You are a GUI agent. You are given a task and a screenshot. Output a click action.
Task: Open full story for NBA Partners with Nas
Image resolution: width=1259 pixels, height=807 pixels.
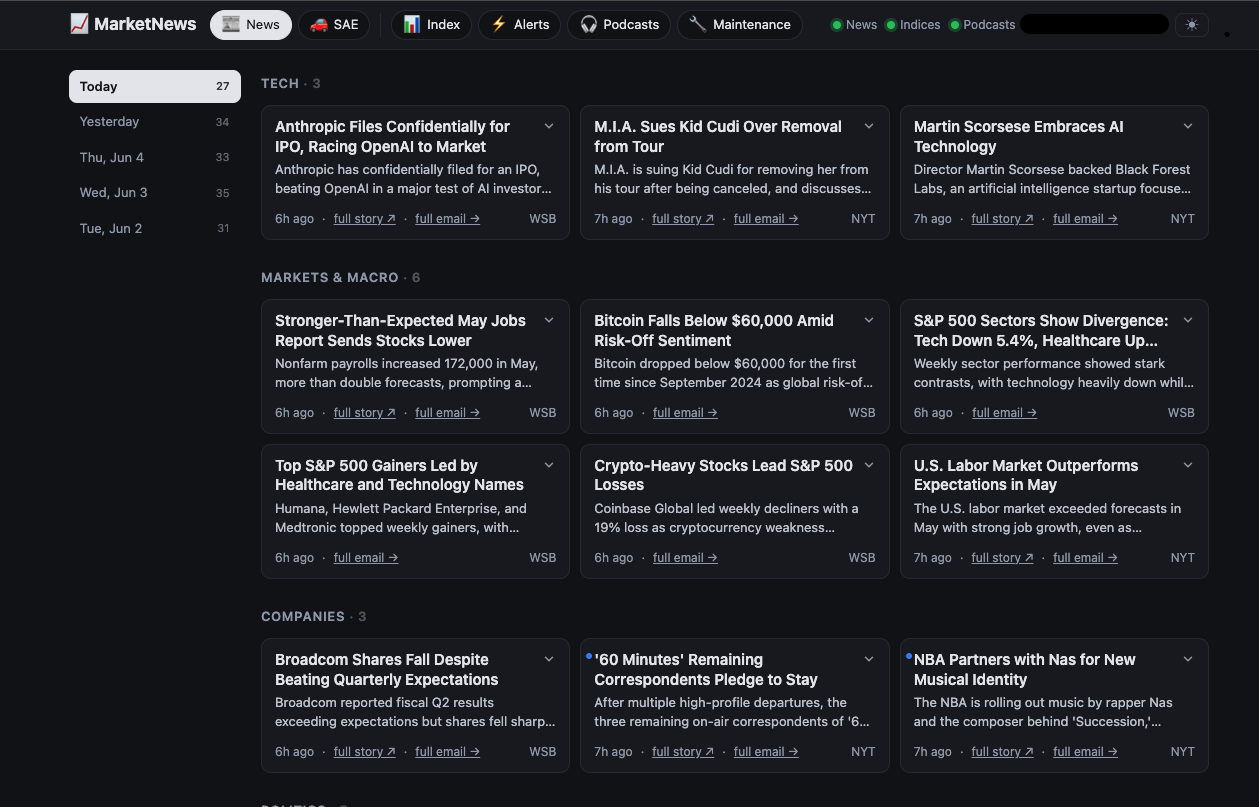click(x=1002, y=752)
